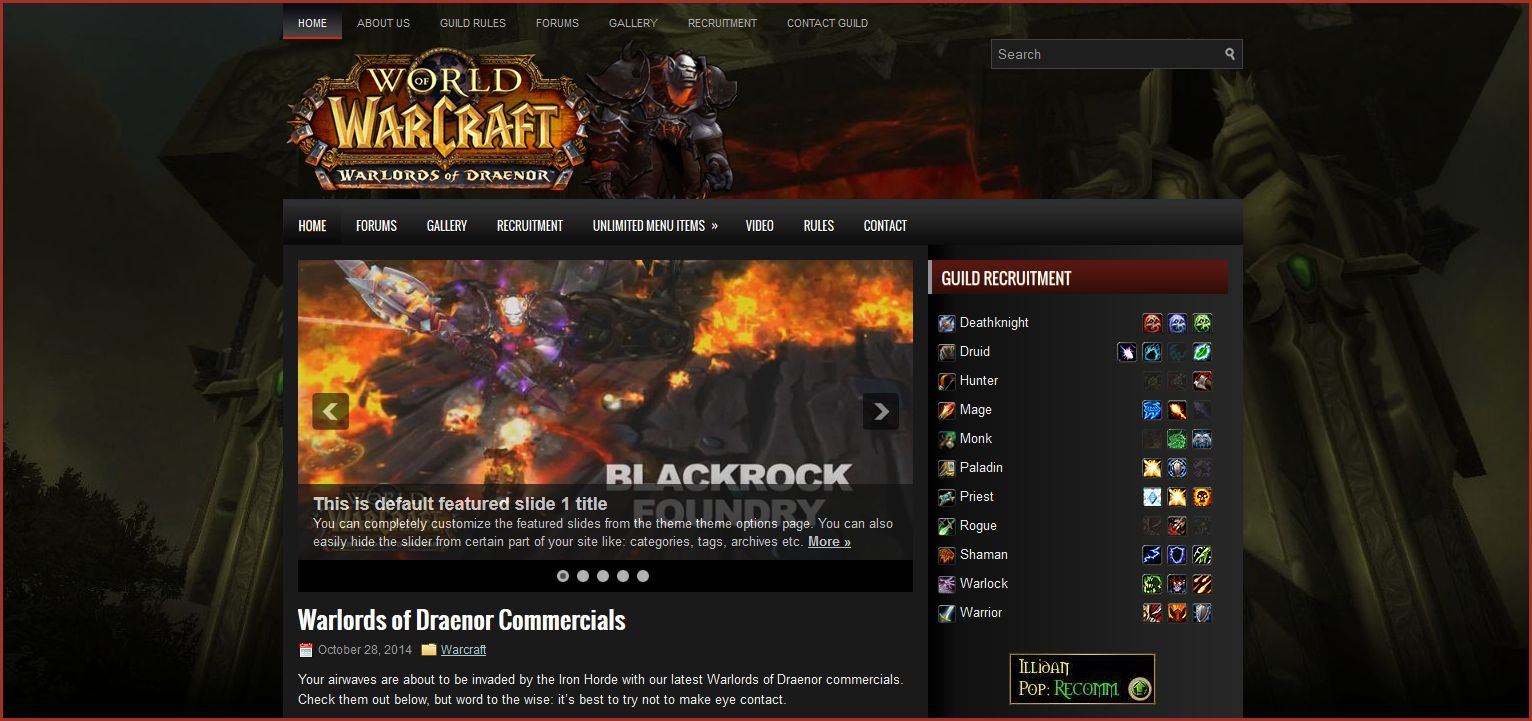Open Recruitment in the main navigation bar
The width and height of the screenshot is (1532, 721).
click(530, 226)
